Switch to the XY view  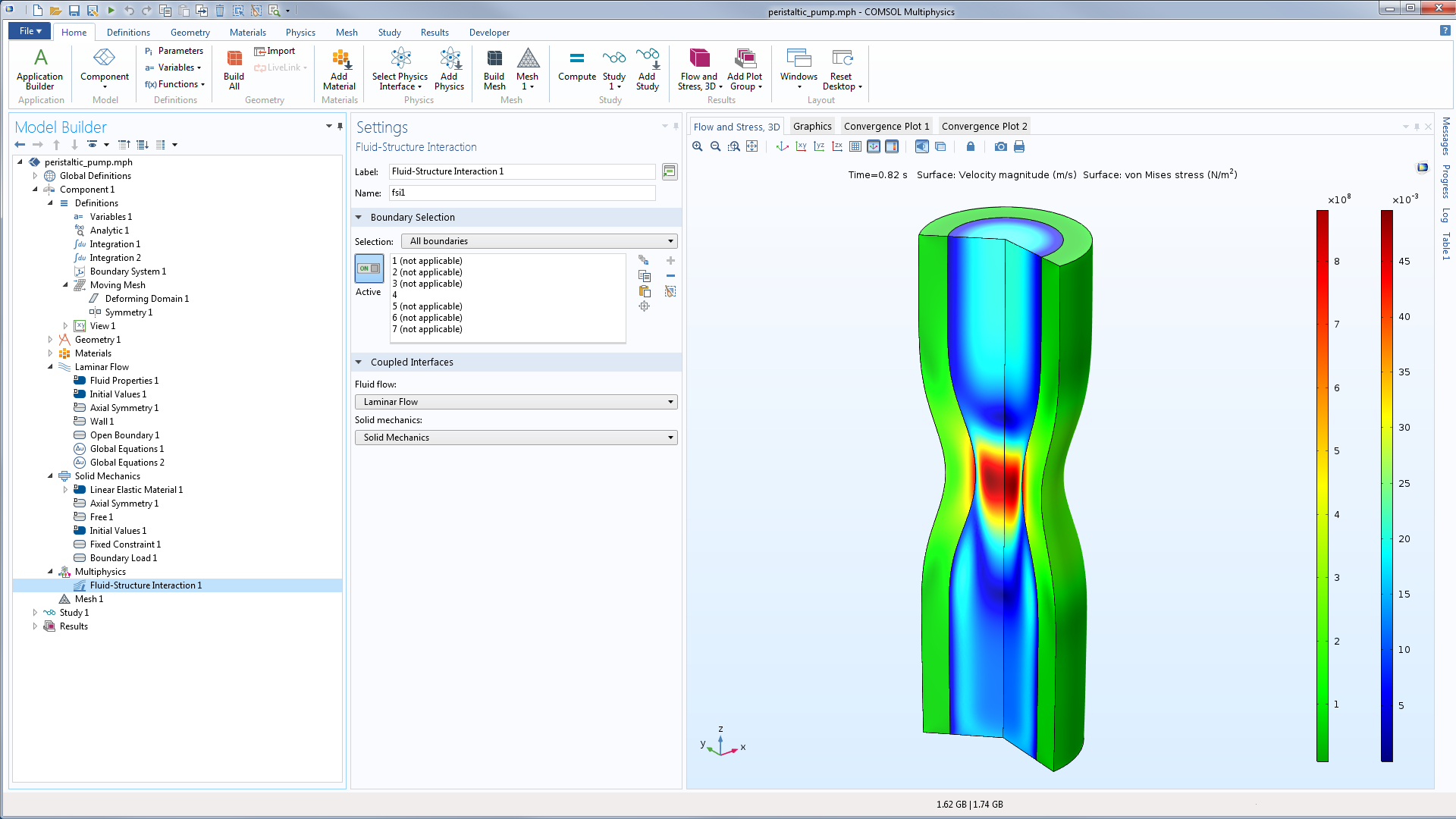(x=801, y=146)
